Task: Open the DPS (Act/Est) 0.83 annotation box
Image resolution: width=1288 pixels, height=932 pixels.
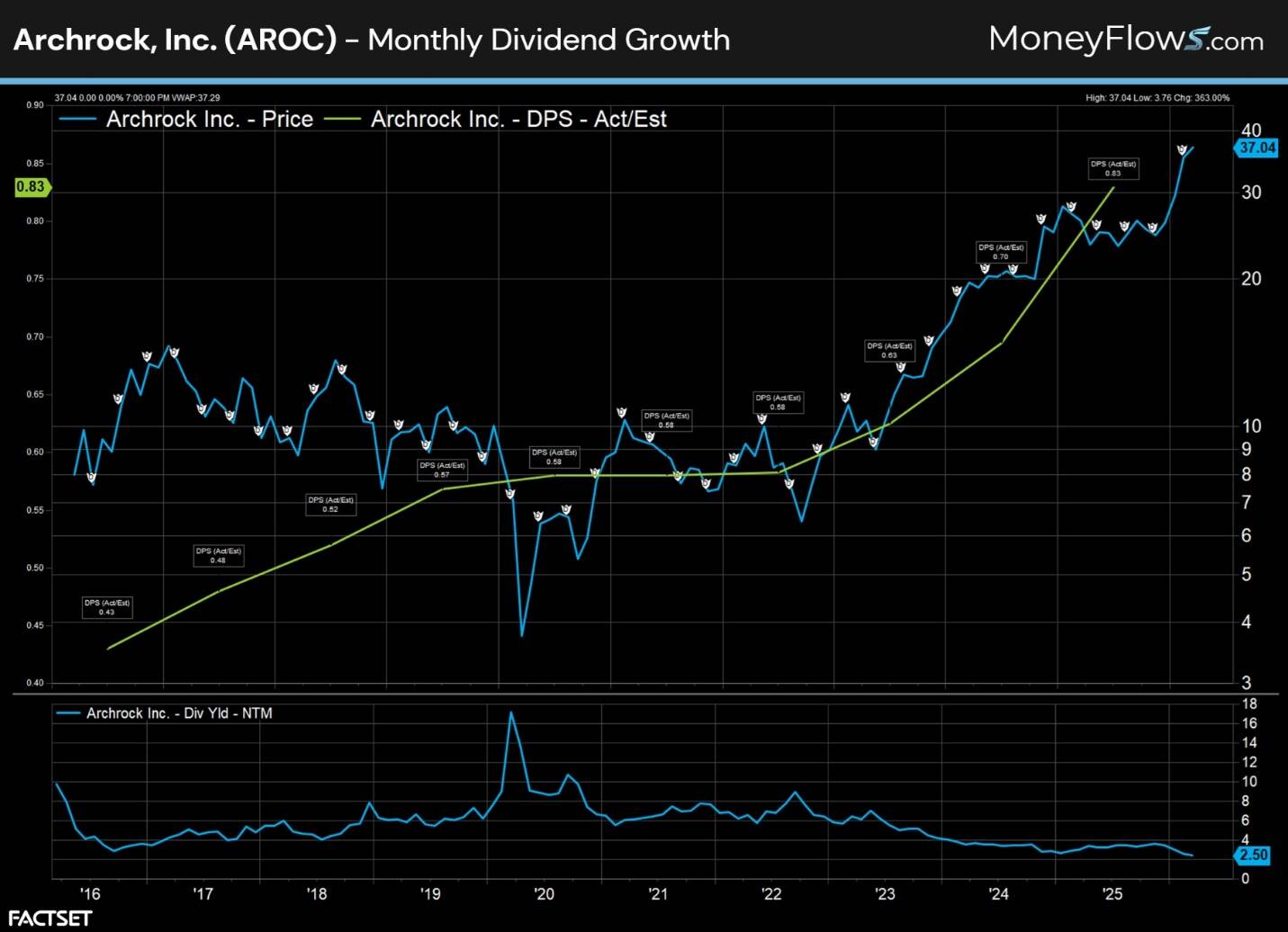Action: click(1113, 168)
